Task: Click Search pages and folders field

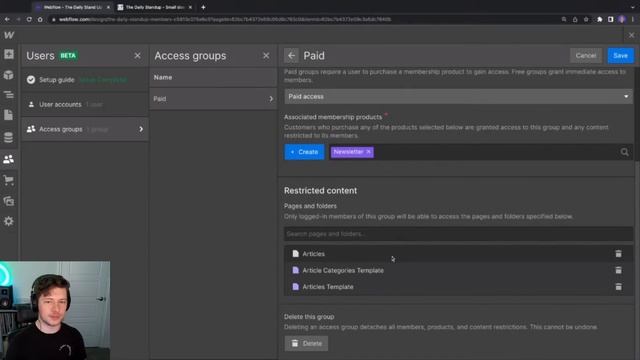Action: 458,234
